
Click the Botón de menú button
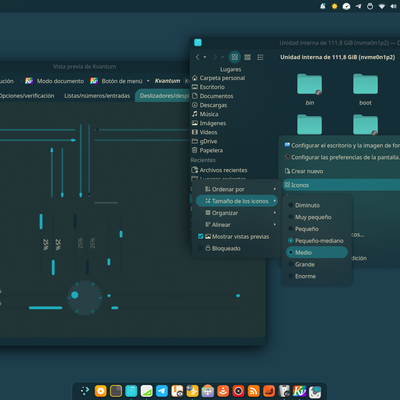point(116,81)
